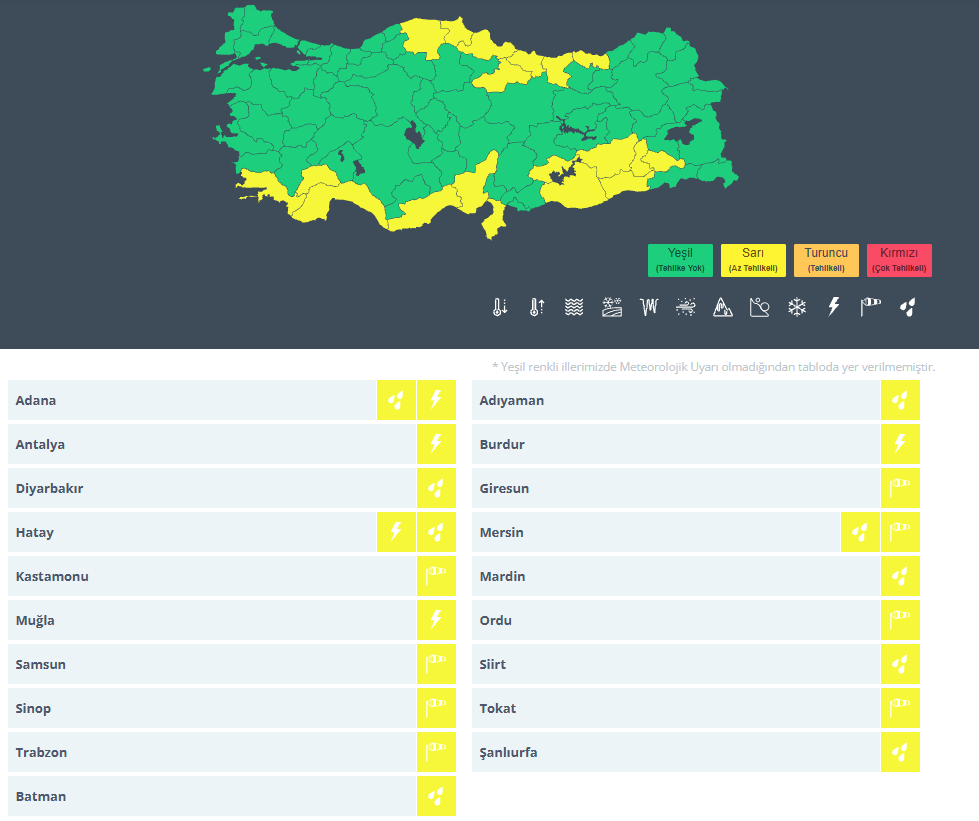Viewport: 979px width, 821px height.
Task: Select the lightning bolt icon in legend row
Action: tap(833, 307)
